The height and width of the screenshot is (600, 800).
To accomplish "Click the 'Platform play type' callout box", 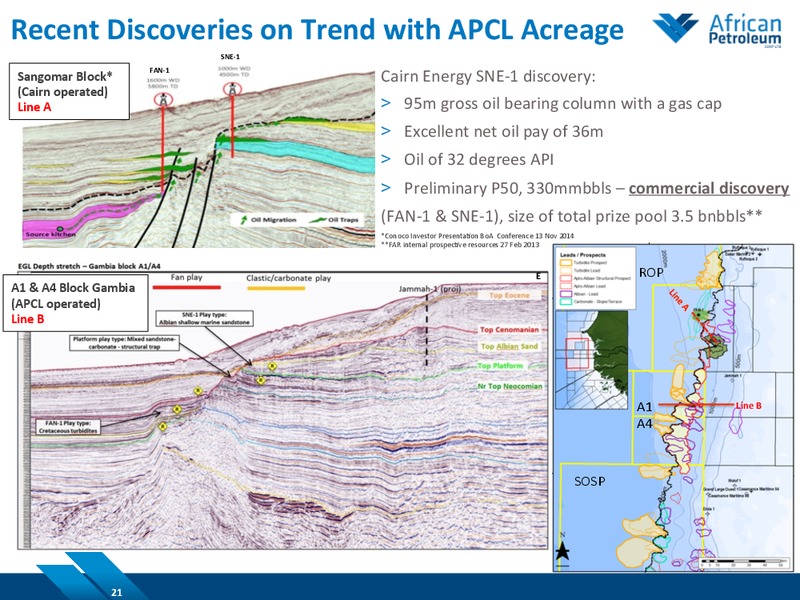I will click(x=124, y=342).
